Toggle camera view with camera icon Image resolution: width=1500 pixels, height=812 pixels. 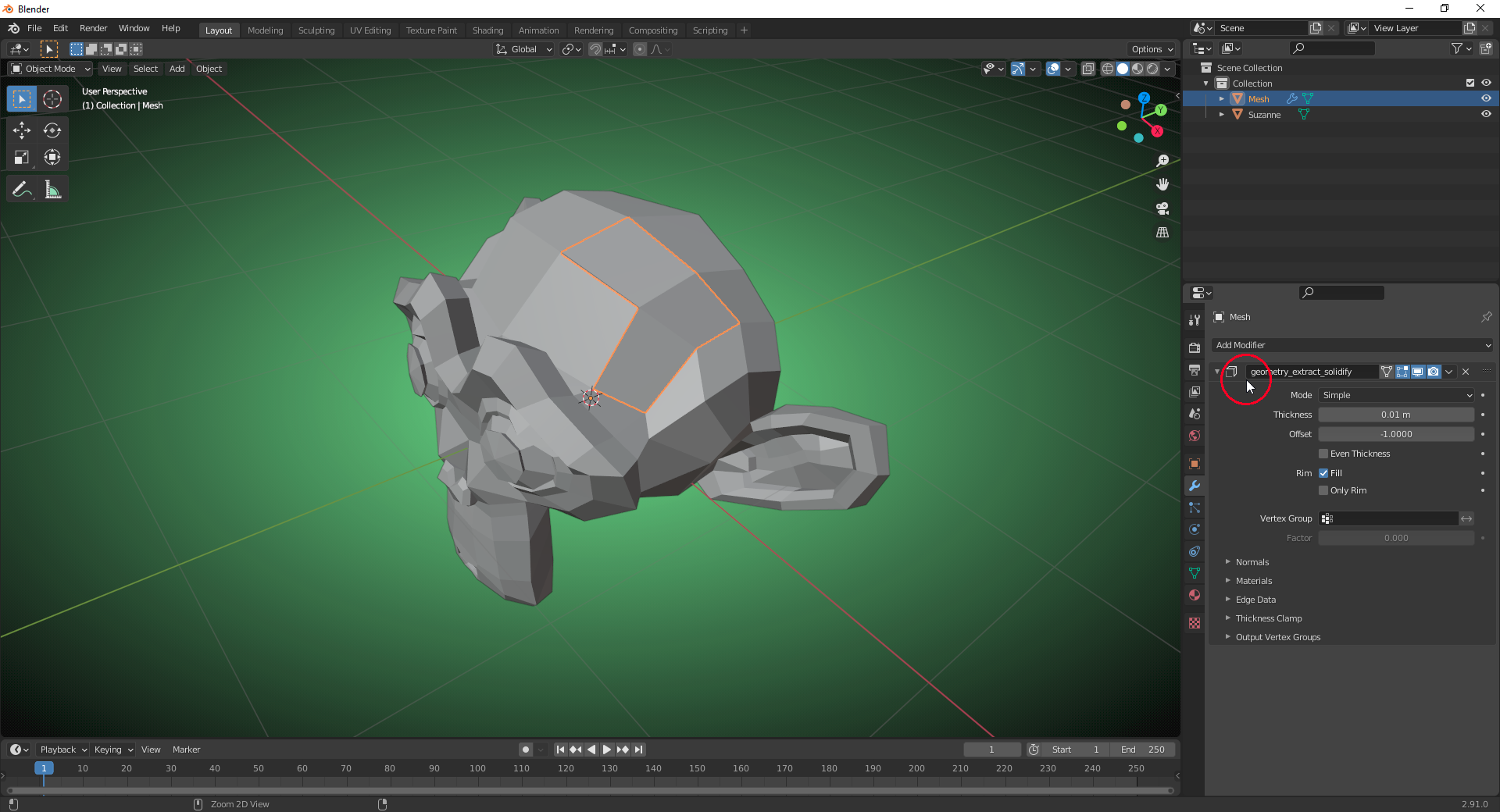(1162, 208)
